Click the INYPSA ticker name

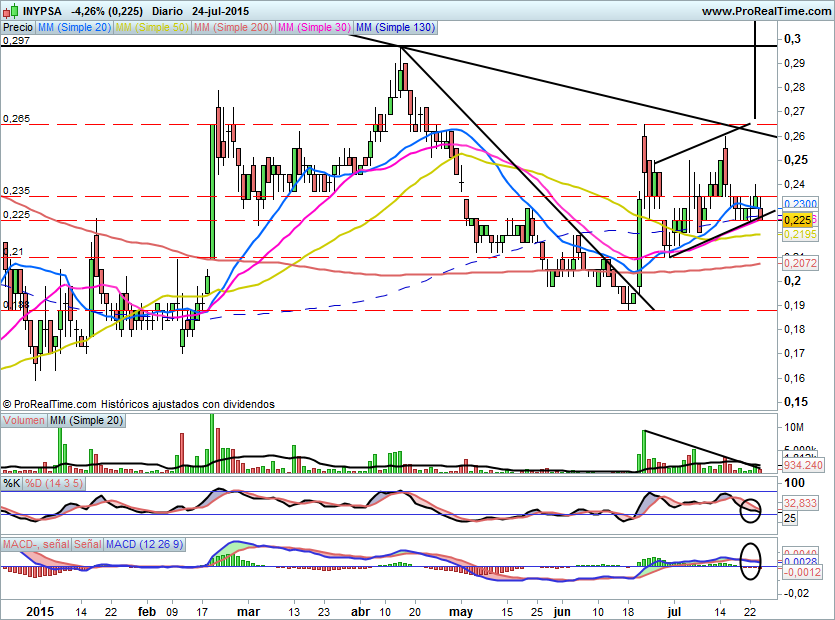click(x=42, y=11)
